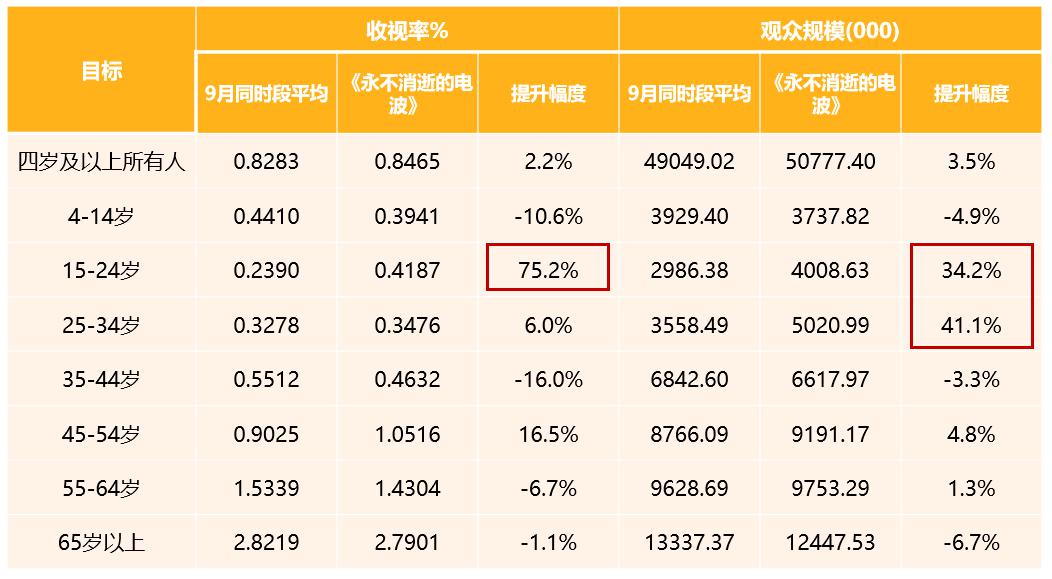Click the cell showing 2.8219
This screenshot has height=579, width=1052.
(266, 542)
